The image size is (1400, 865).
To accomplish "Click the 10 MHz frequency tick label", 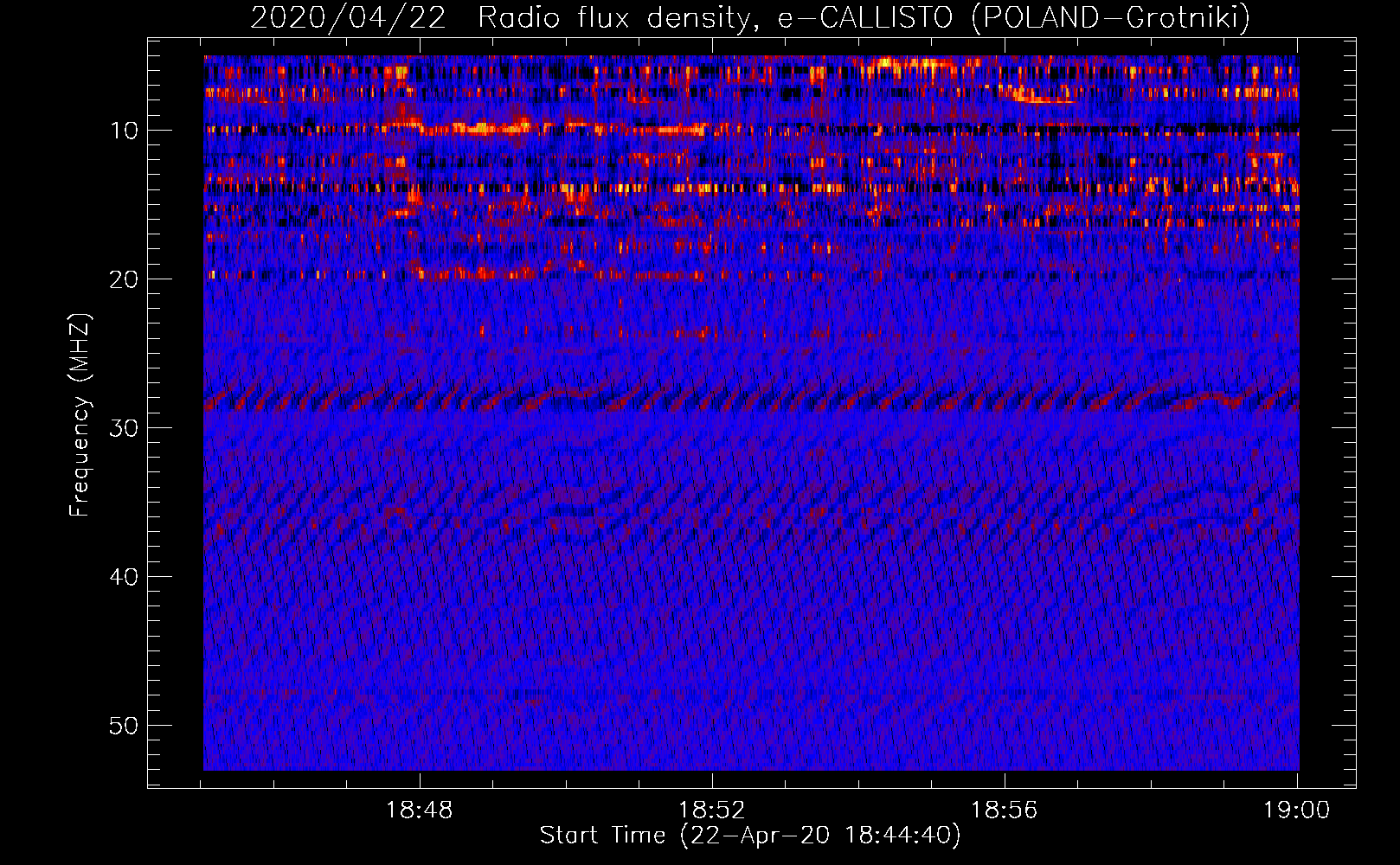I will (125, 131).
